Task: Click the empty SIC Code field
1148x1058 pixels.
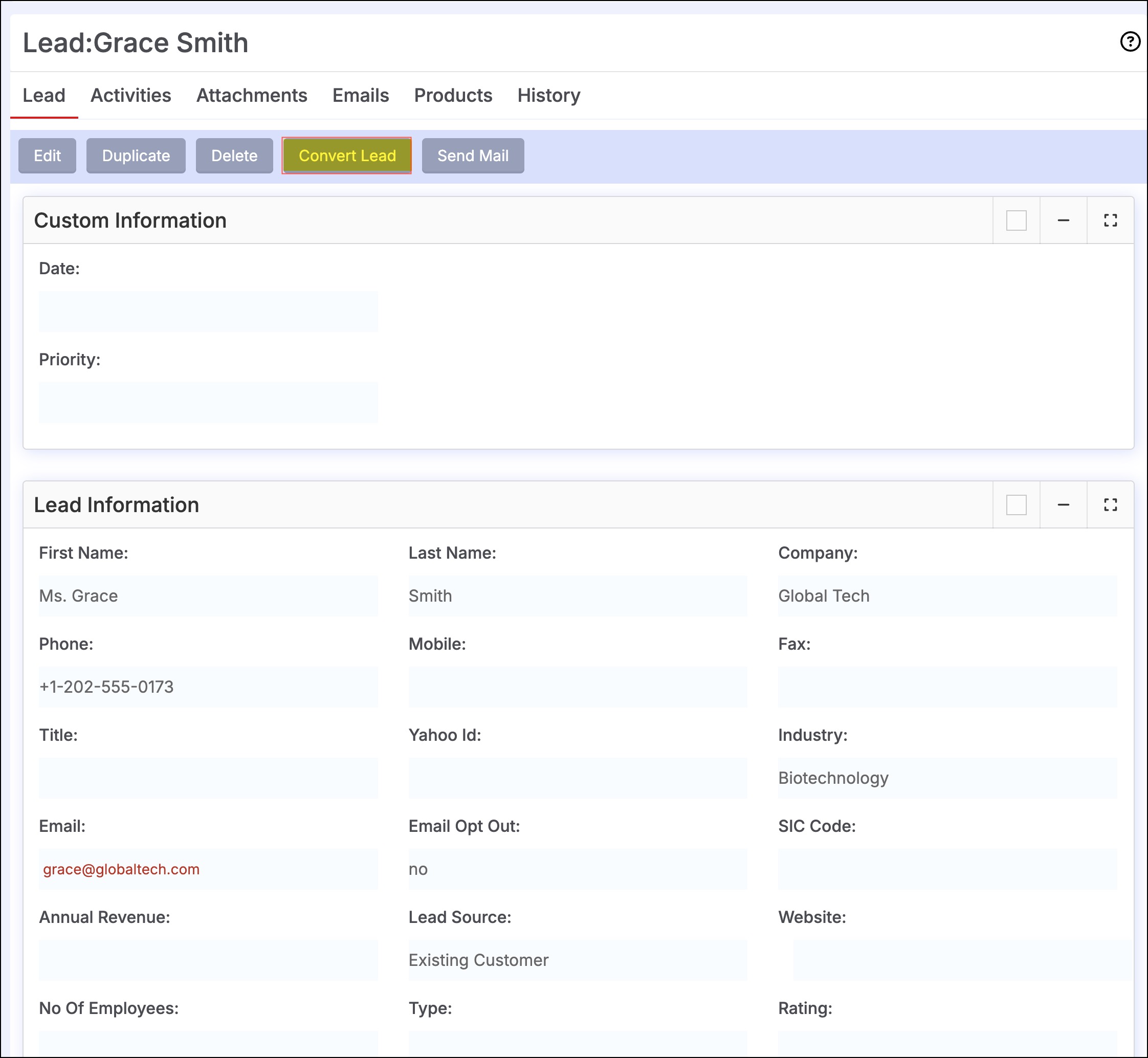Action: [947, 869]
